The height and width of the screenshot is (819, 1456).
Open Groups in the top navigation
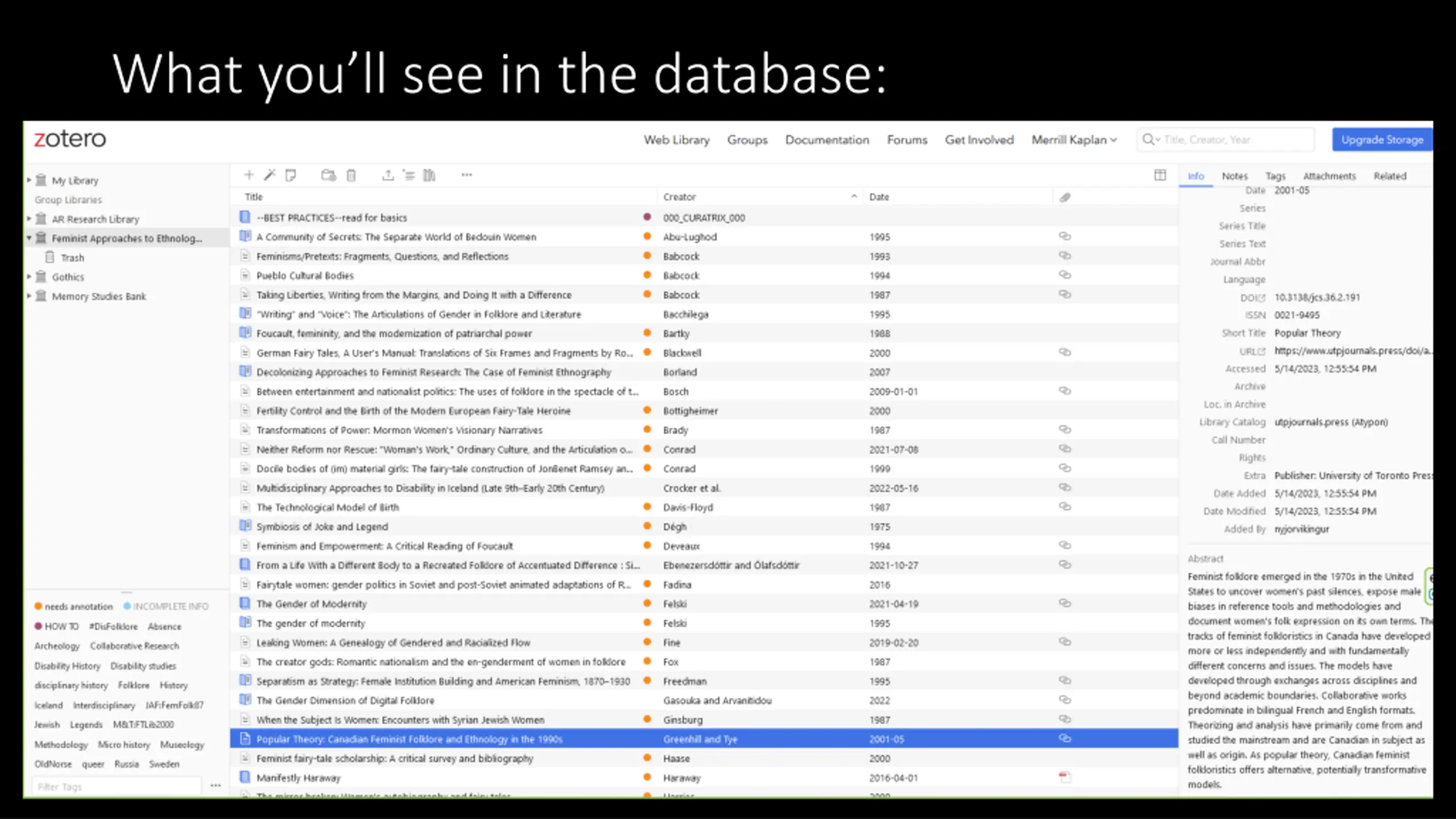tap(747, 140)
